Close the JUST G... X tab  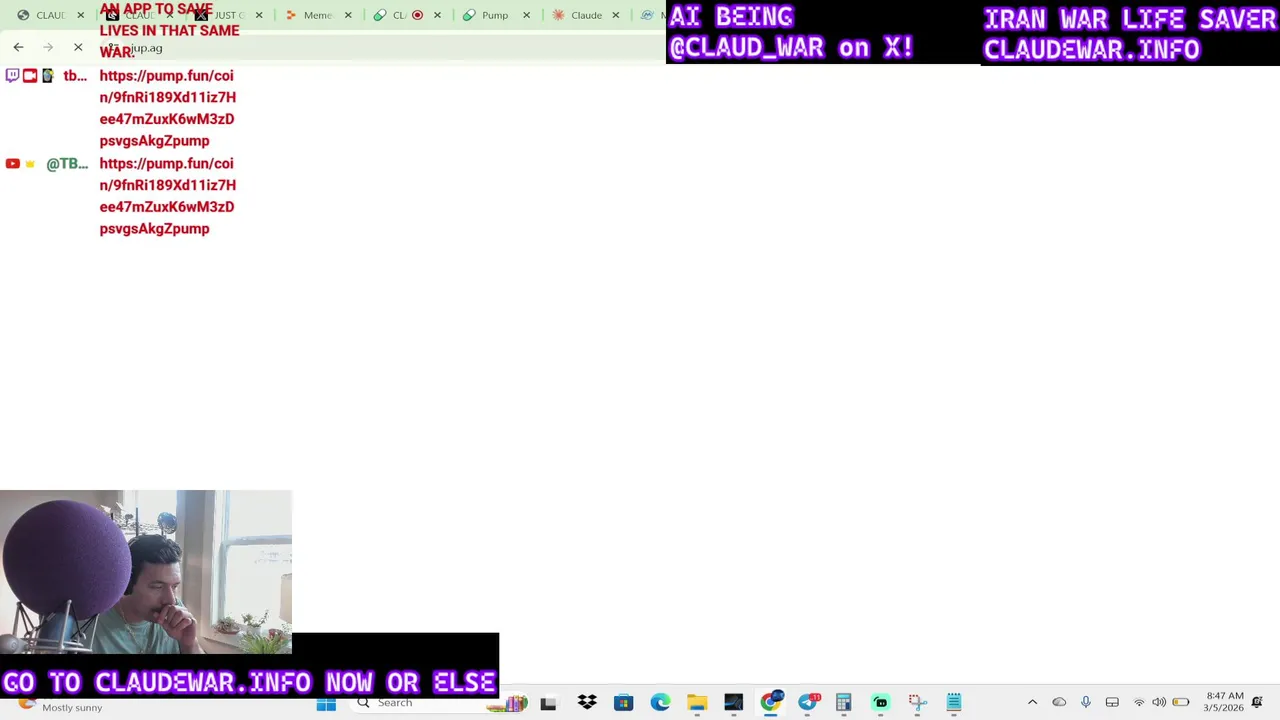[259, 15]
